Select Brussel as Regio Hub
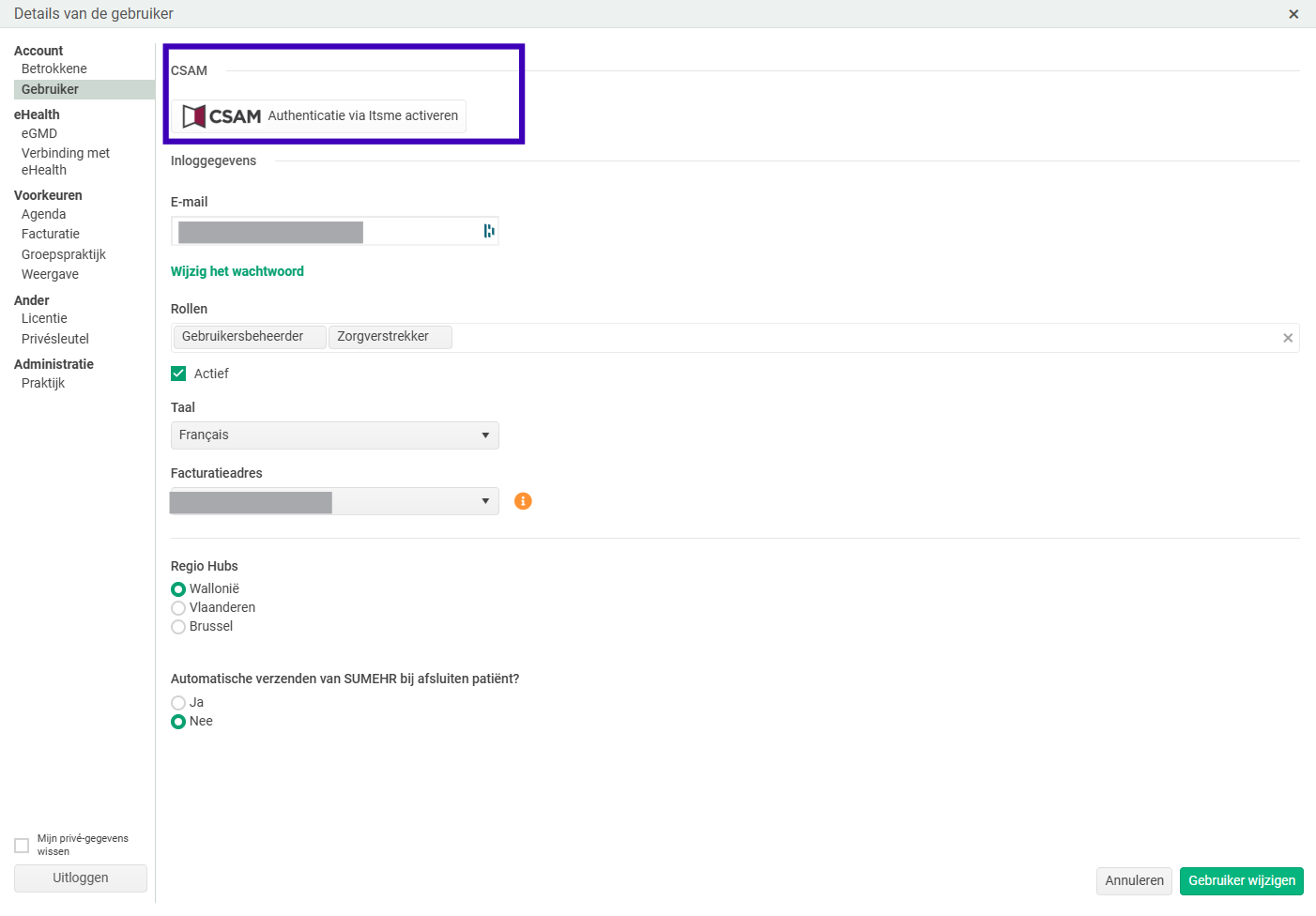The image size is (1316, 916). pyautogui.click(x=178, y=627)
